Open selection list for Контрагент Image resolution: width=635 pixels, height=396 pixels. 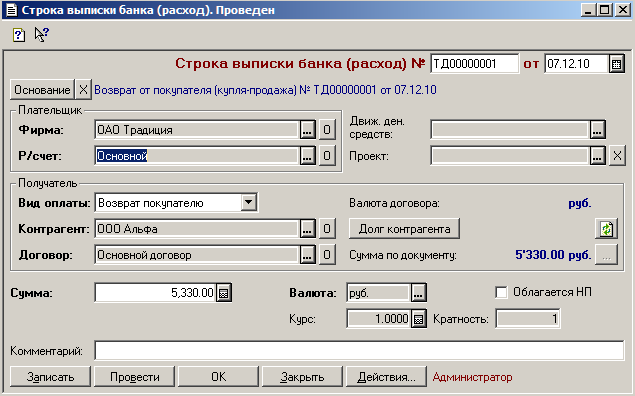307,229
